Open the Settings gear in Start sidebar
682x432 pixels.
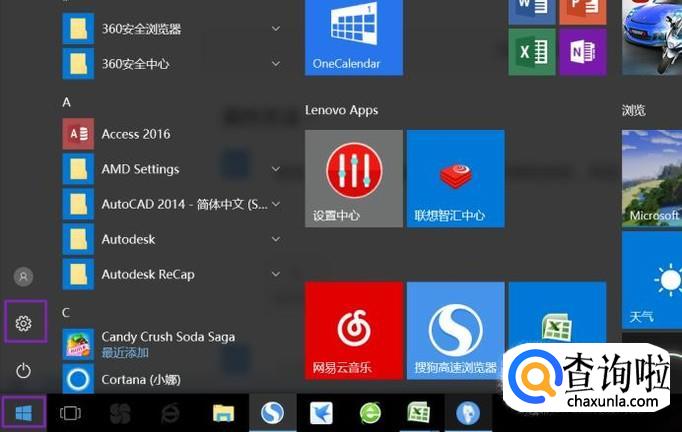click(23, 323)
